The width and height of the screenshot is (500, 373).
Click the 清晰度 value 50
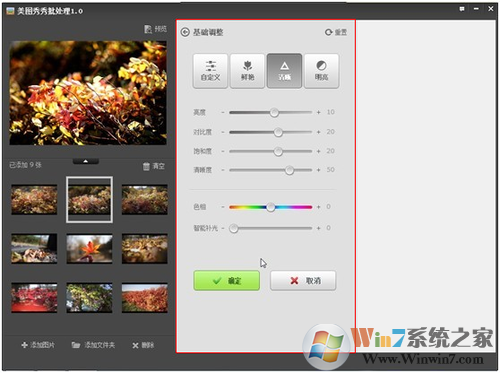click(x=330, y=170)
